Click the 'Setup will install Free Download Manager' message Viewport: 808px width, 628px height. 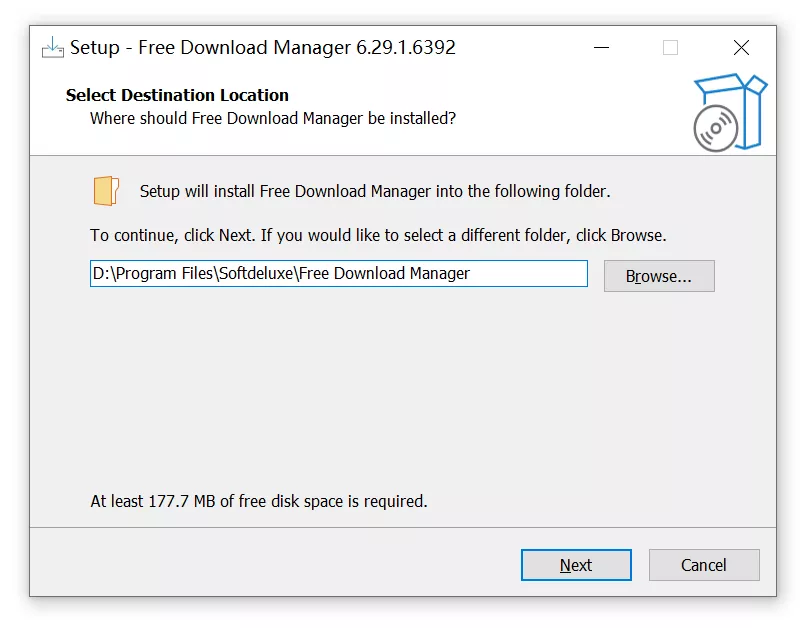(x=374, y=191)
